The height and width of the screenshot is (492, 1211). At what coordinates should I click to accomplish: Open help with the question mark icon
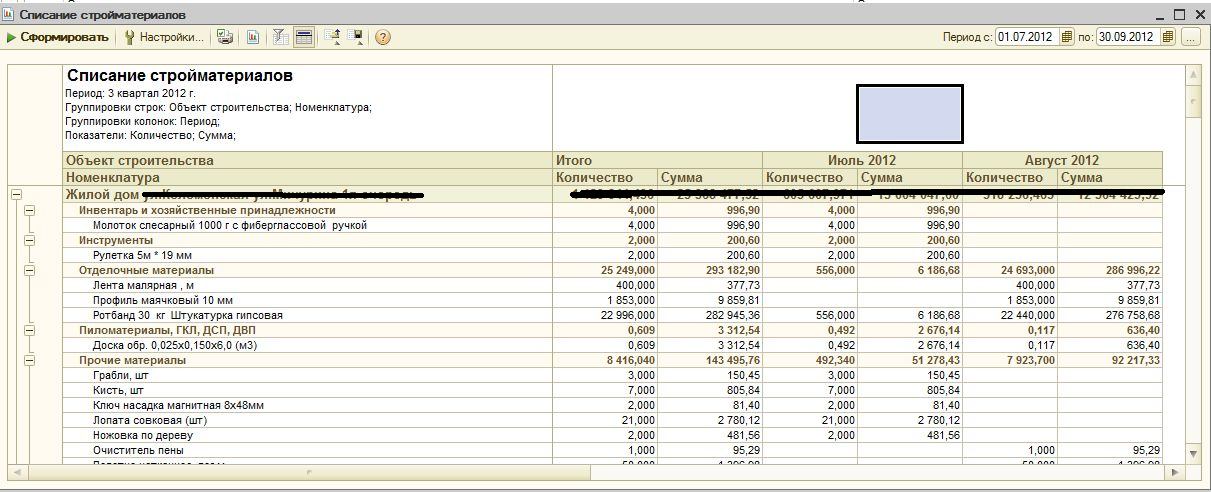coord(382,37)
